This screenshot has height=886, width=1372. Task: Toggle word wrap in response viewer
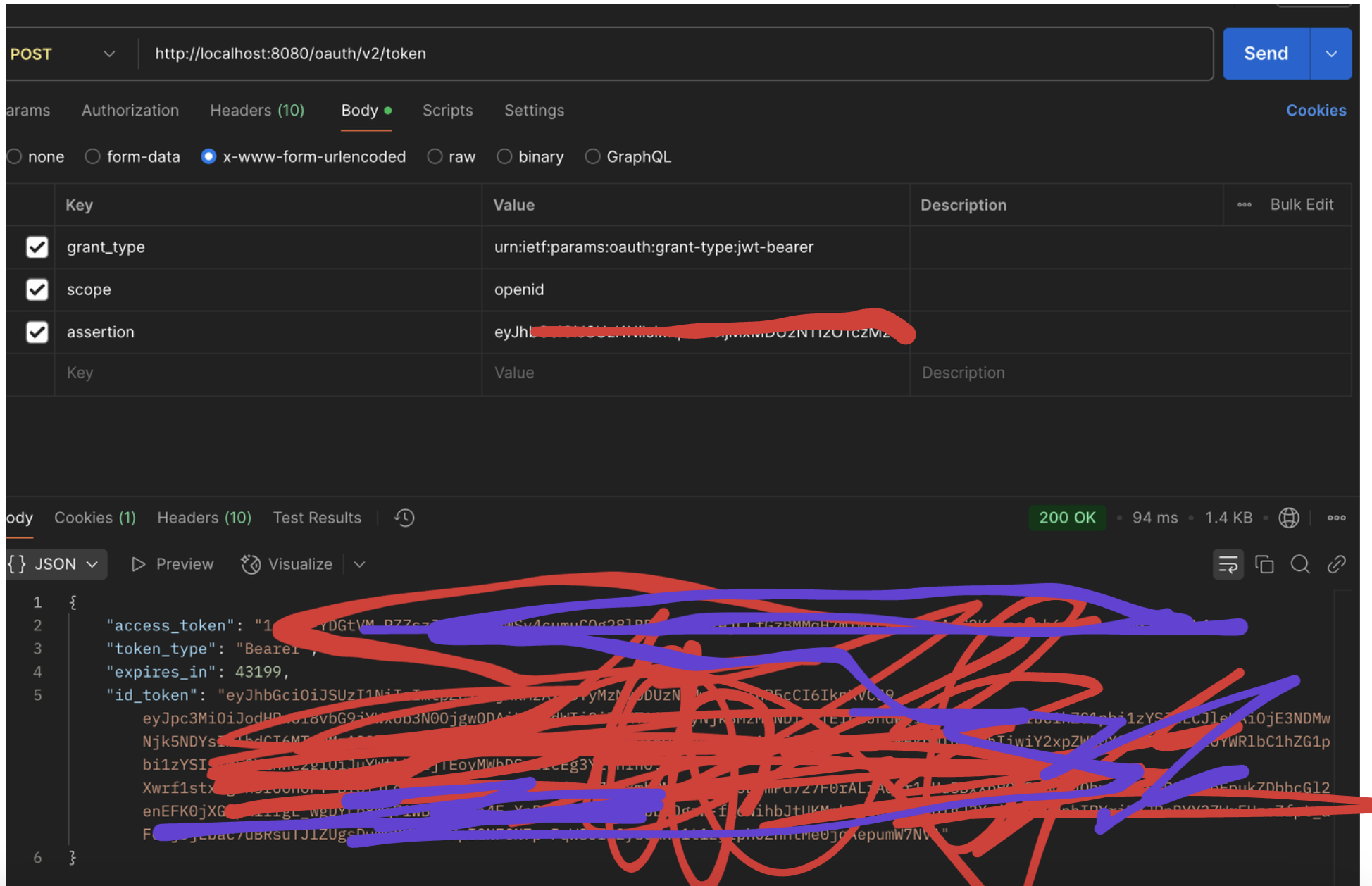[1228, 564]
